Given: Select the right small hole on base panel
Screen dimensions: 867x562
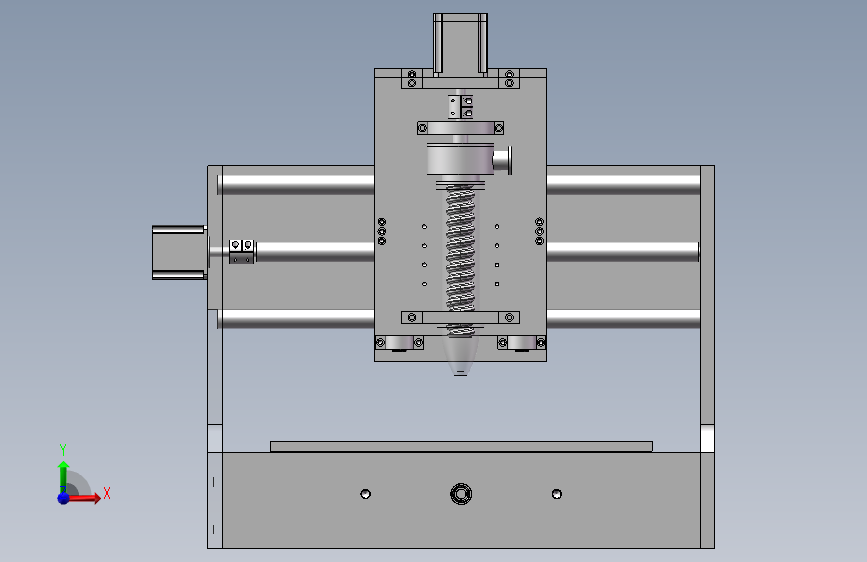Looking at the screenshot, I should (x=557, y=493).
